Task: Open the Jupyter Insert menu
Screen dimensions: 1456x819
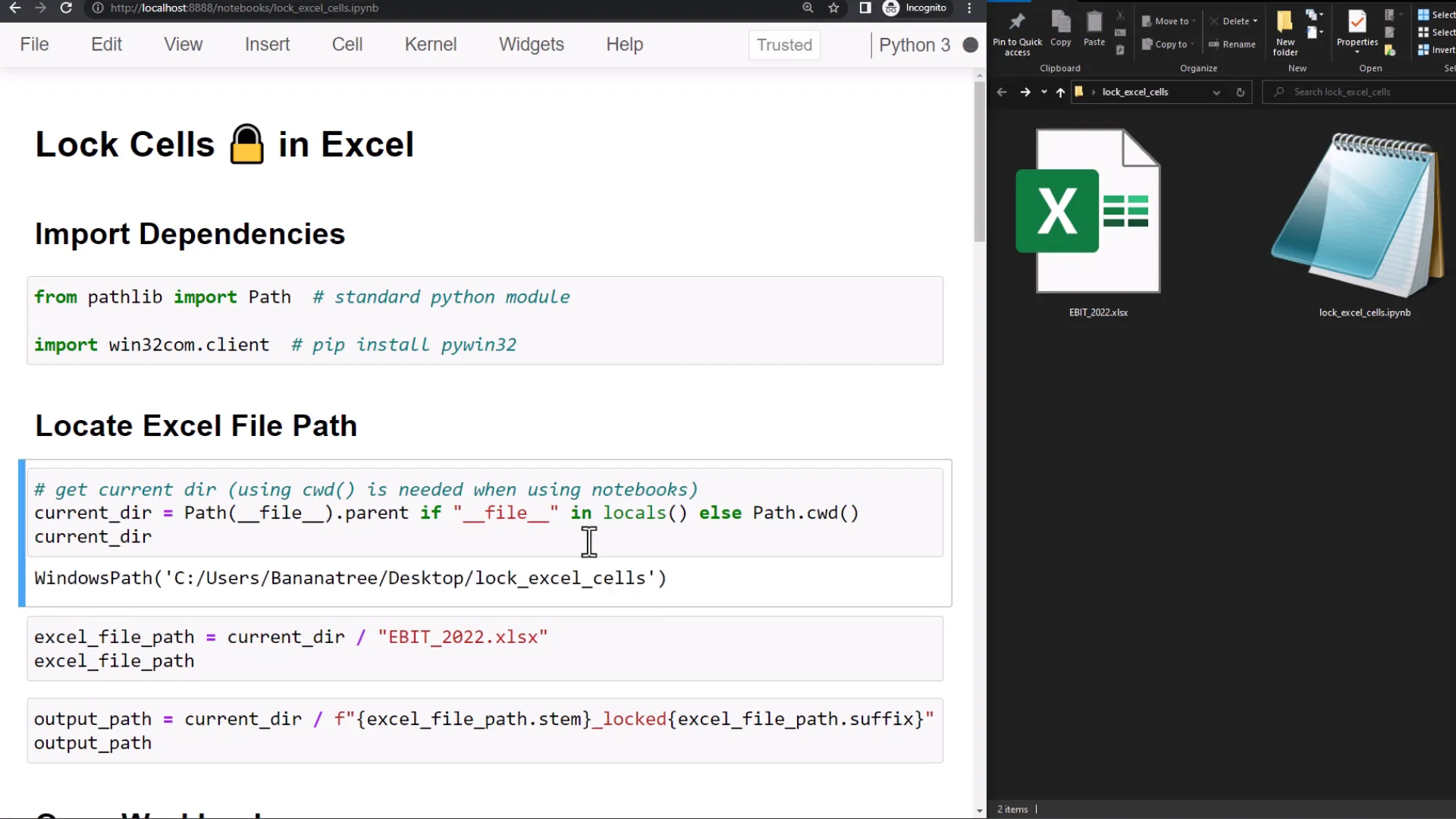Action: coord(267,45)
